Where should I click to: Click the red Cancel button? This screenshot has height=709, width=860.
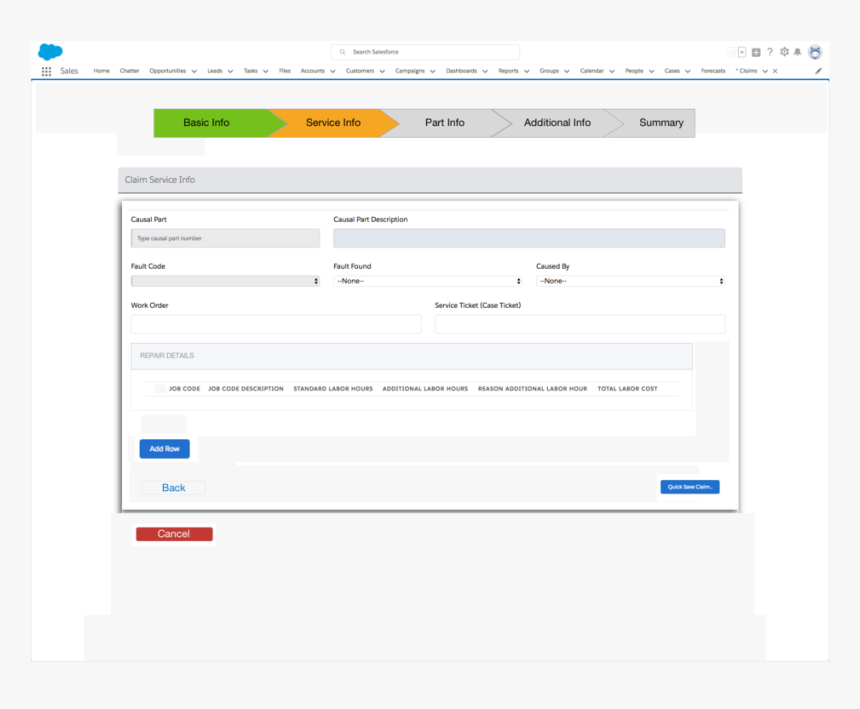[174, 534]
